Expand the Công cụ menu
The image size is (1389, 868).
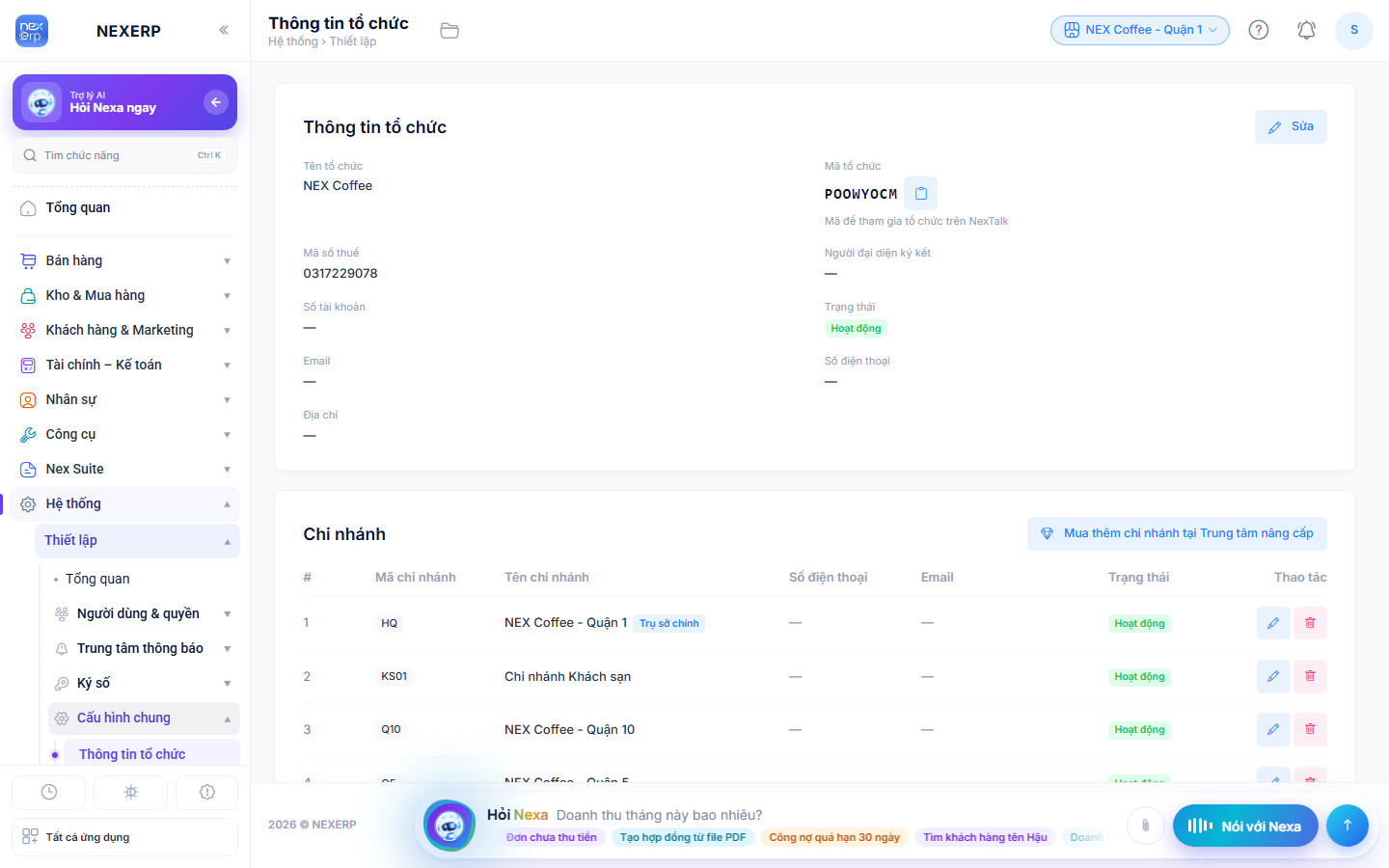(x=123, y=434)
